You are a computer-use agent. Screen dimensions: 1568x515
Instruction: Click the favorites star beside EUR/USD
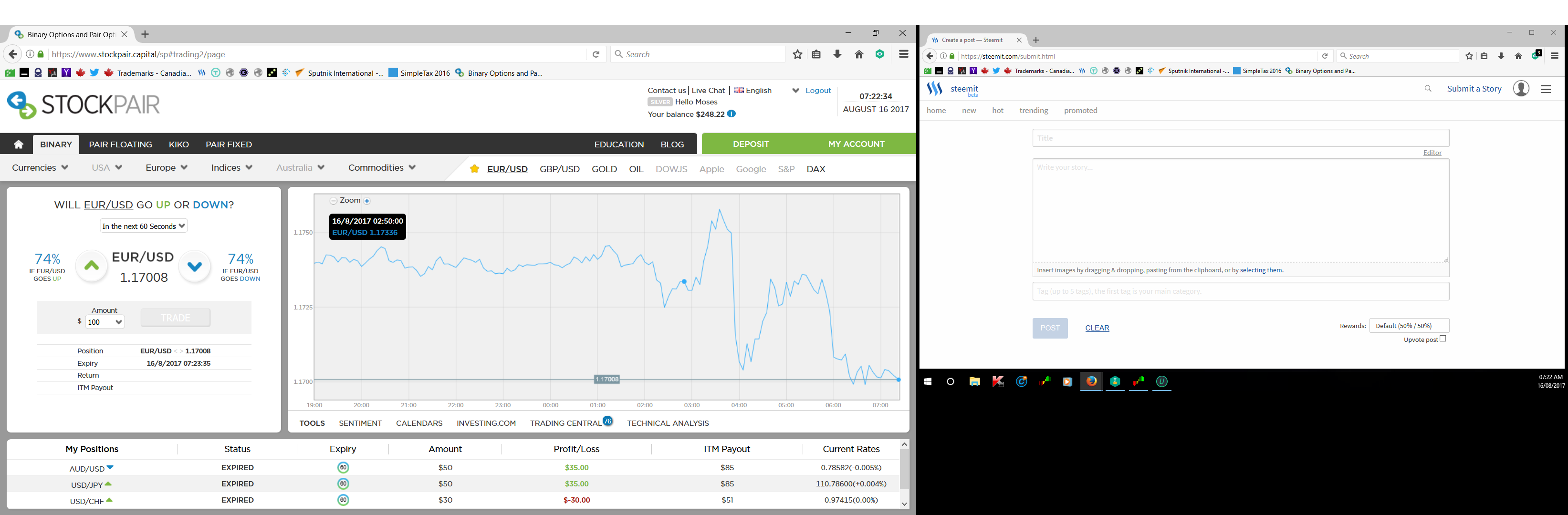point(474,169)
